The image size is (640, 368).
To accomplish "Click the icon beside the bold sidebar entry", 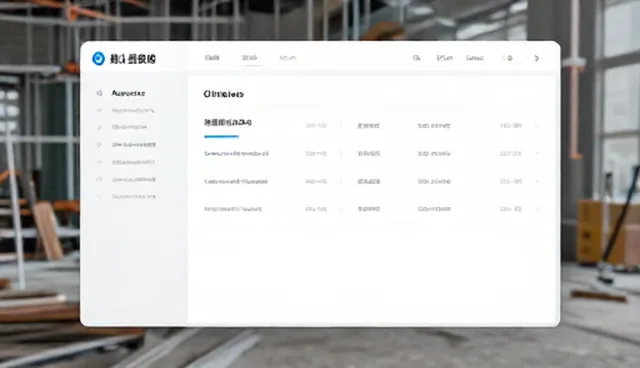I will (x=99, y=93).
